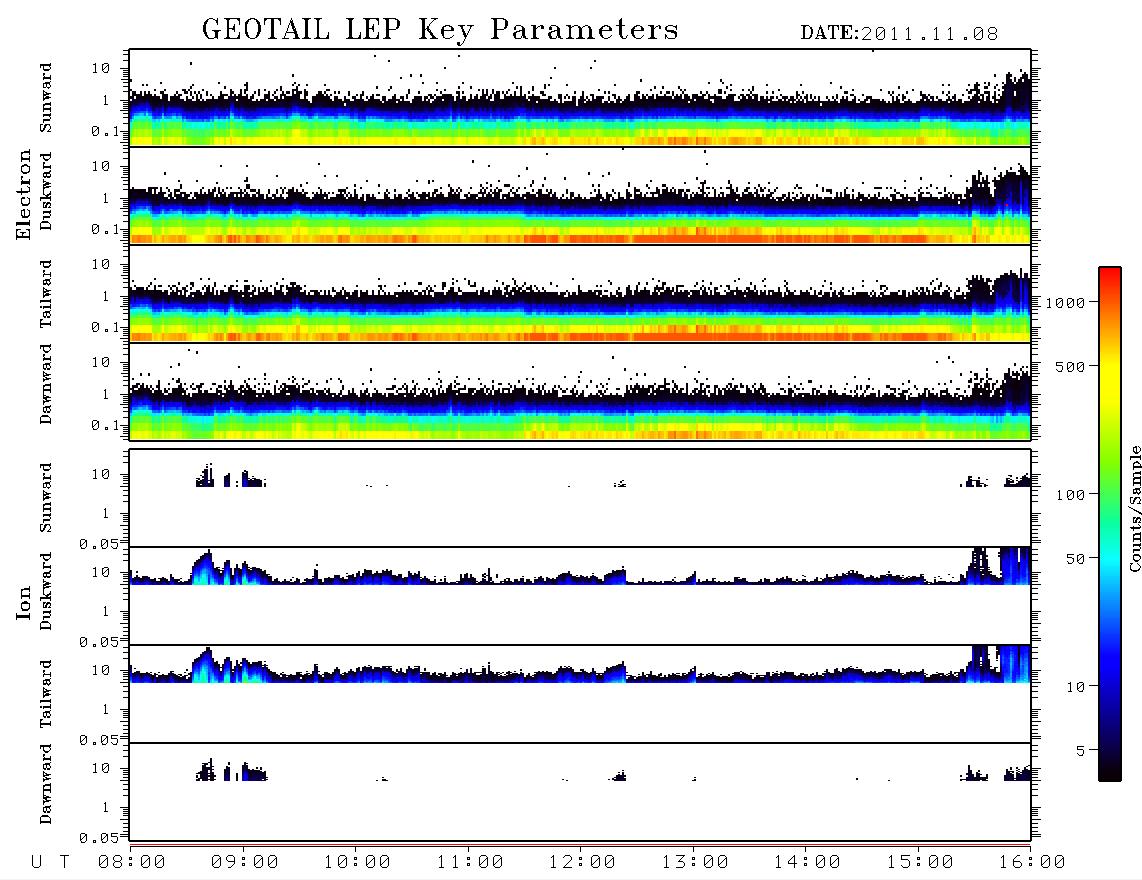The height and width of the screenshot is (880, 1142).
Task: Click the "11:00" time tick label
Action: (470, 862)
